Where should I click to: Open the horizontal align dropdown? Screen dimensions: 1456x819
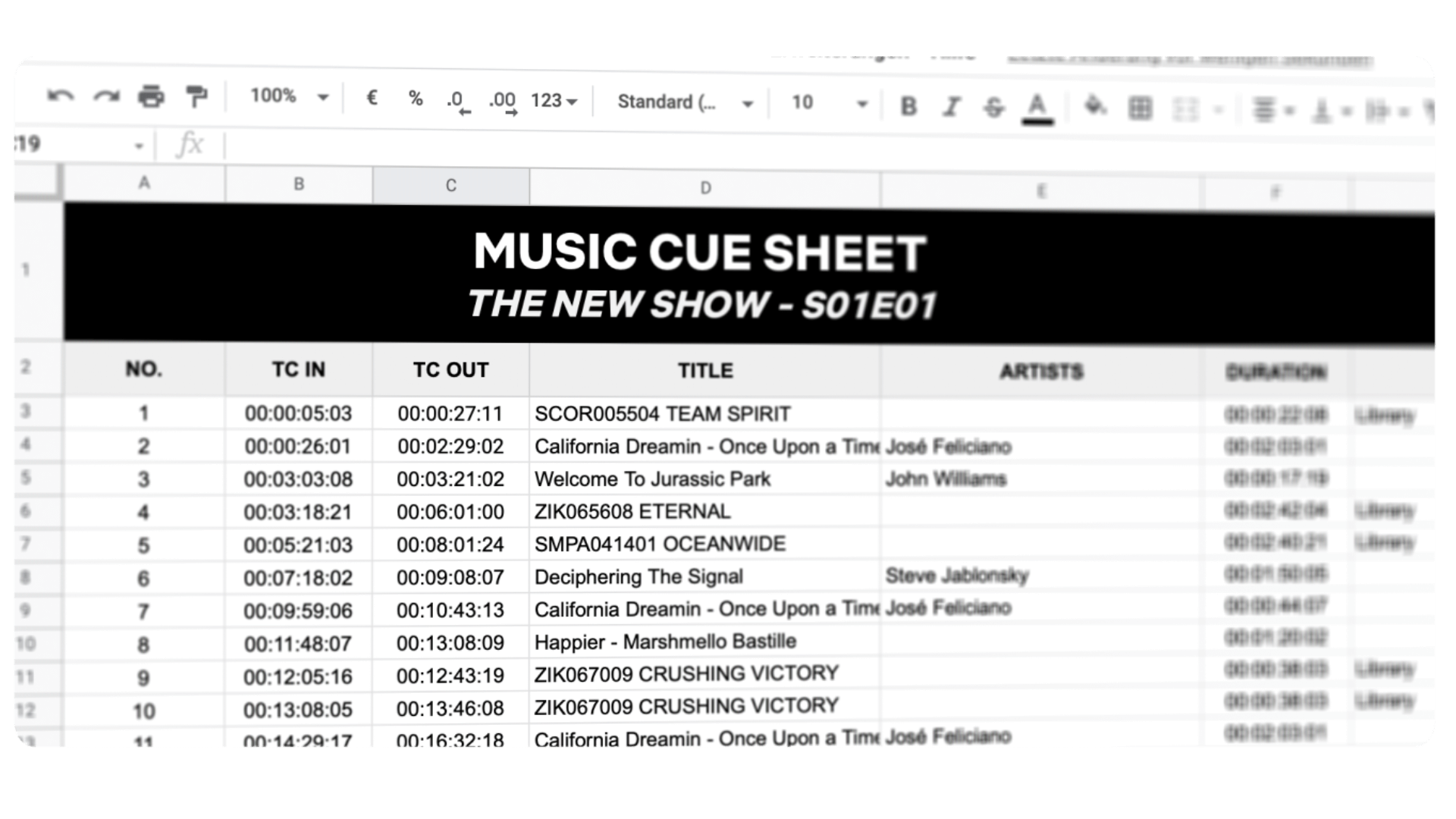pyautogui.click(x=1273, y=111)
